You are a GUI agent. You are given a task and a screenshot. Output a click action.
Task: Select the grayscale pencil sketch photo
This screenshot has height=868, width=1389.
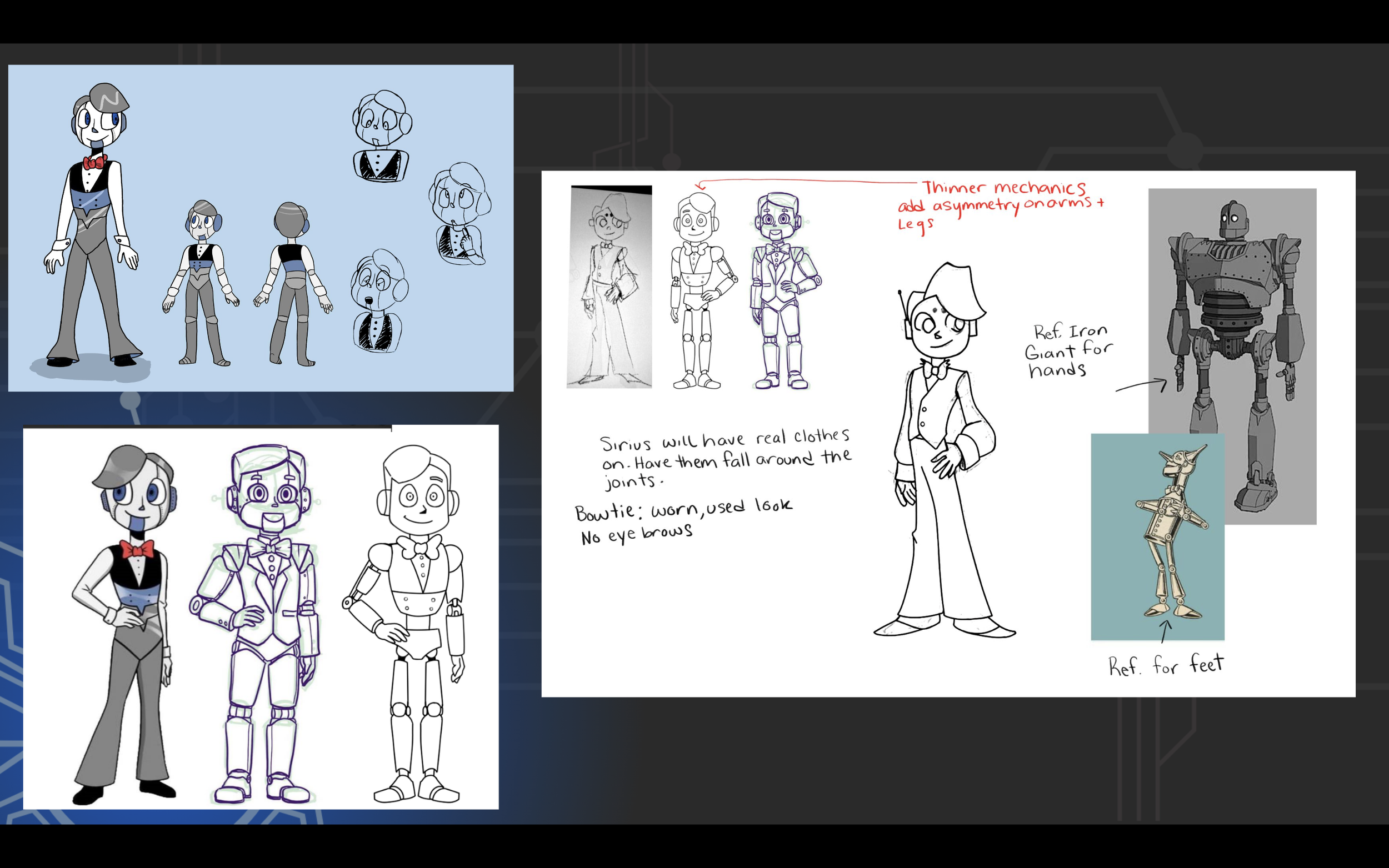(x=610, y=287)
